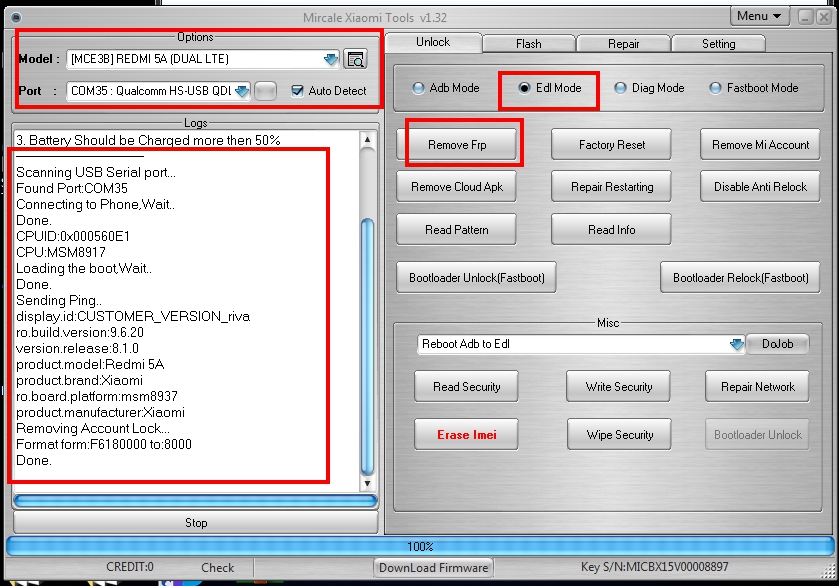Click the Read Security button
The width and height of the screenshot is (839, 586).
(467, 386)
